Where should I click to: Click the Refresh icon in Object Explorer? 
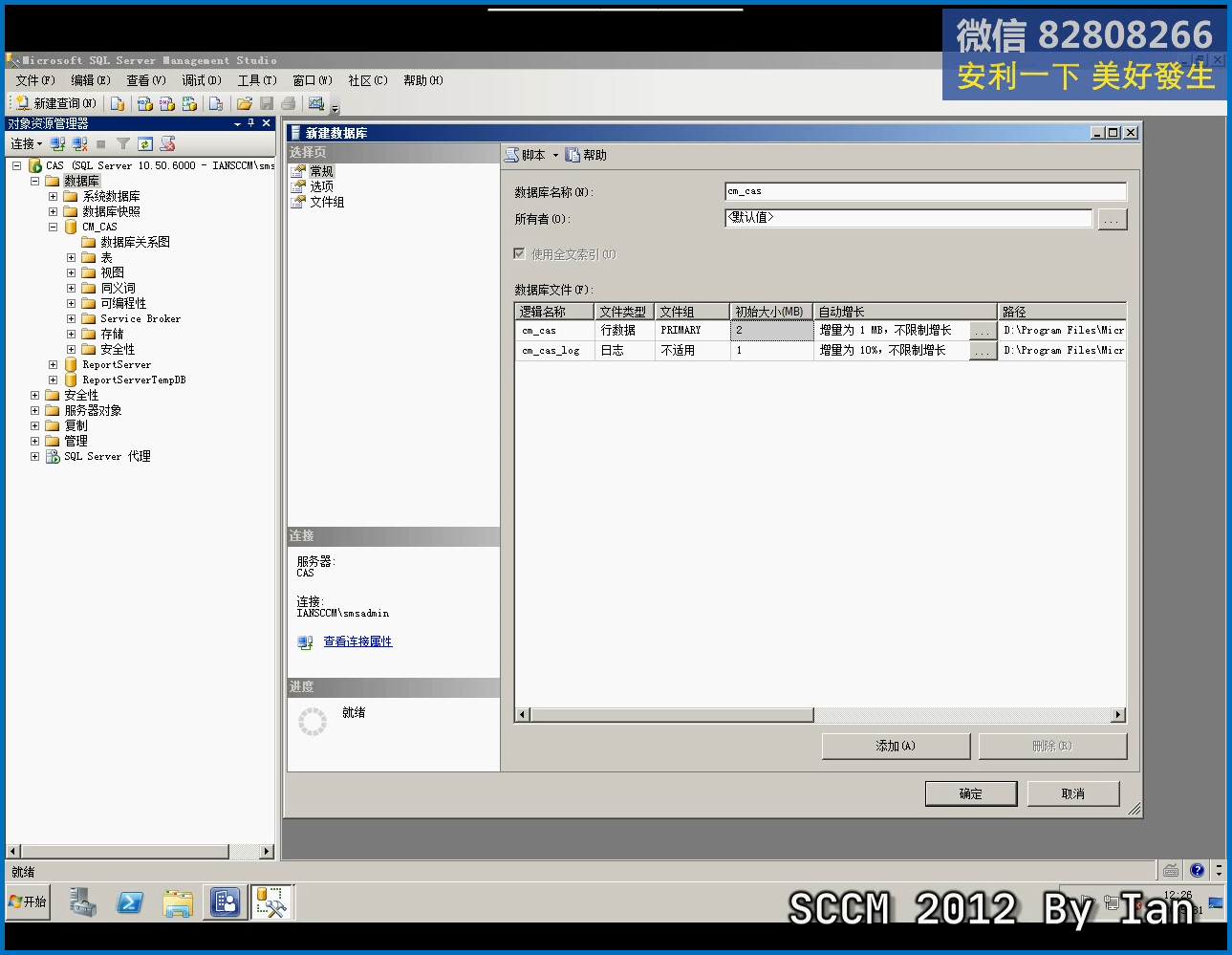tap(145, 143)
